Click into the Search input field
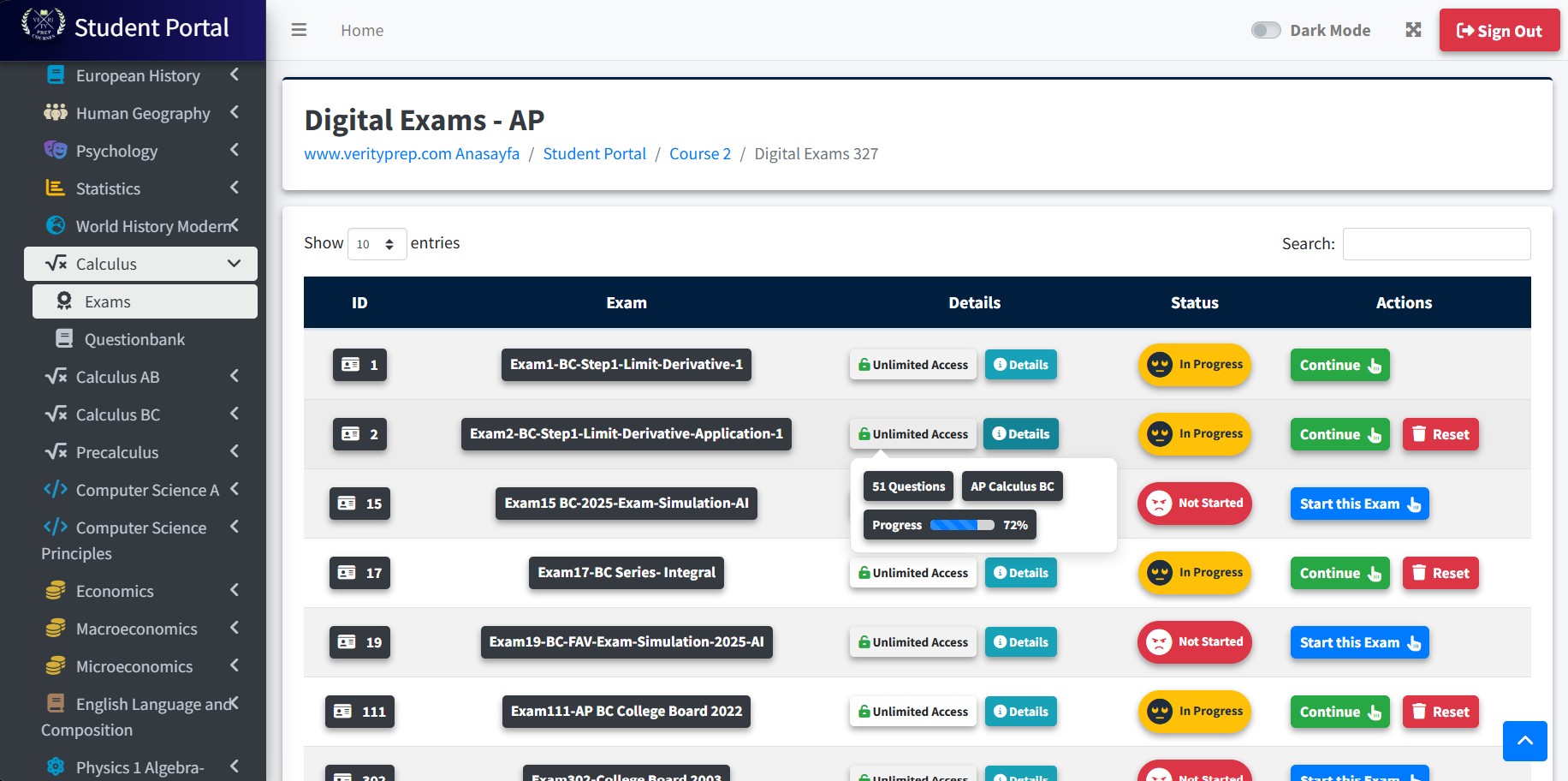Image resolution: width=1568 pixels, height=781 pixels. (x=1436, y=244)
